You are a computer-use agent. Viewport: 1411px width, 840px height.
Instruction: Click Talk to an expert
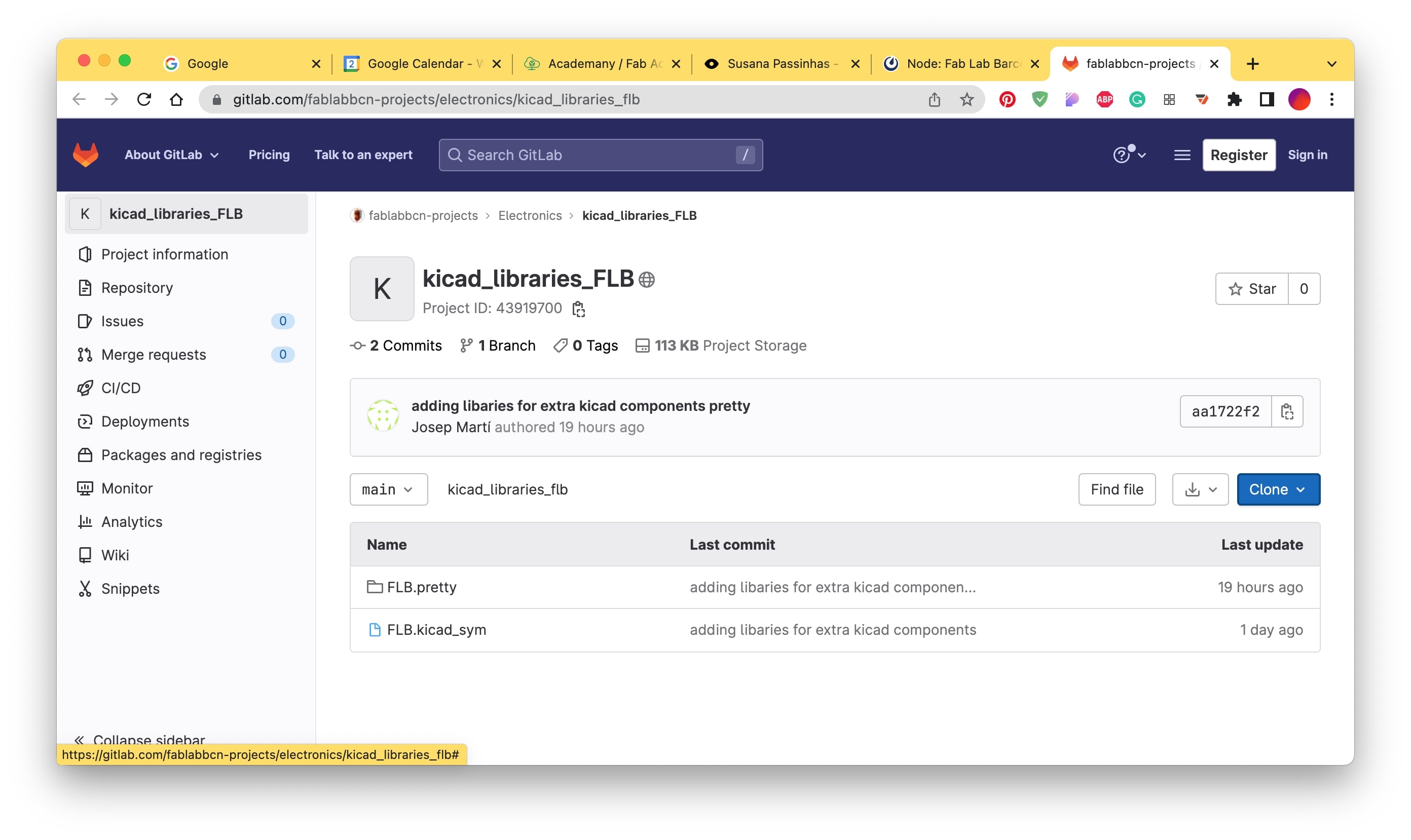point(363,155)
